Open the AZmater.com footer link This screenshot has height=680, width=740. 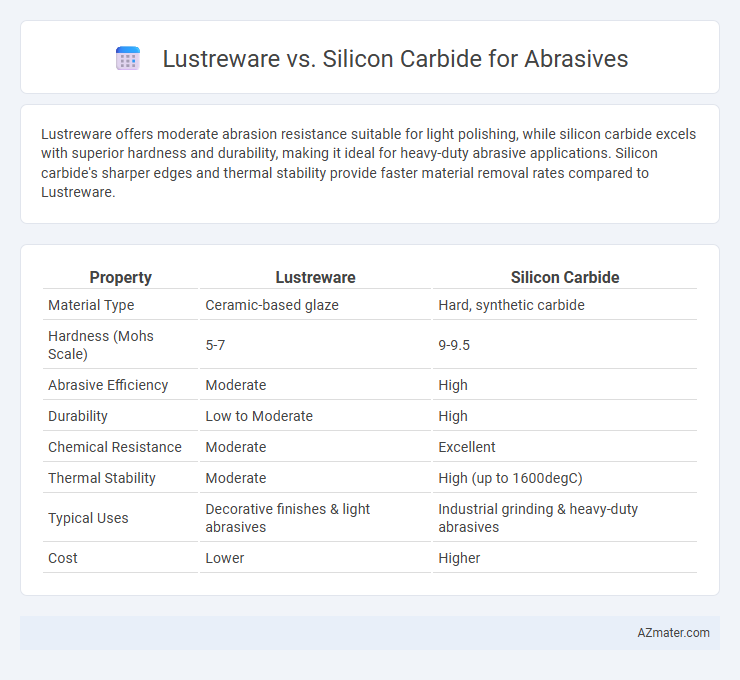pos(673,633)
